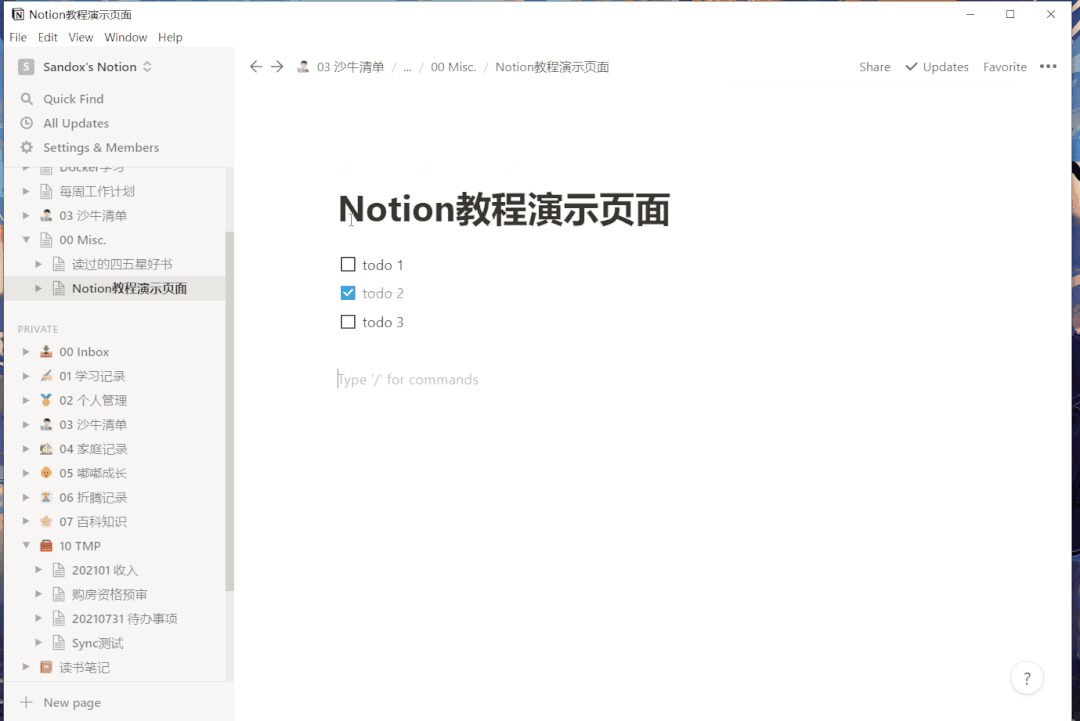
Task: Select Quick Find in sidebar
Action: tap(73, 99)
